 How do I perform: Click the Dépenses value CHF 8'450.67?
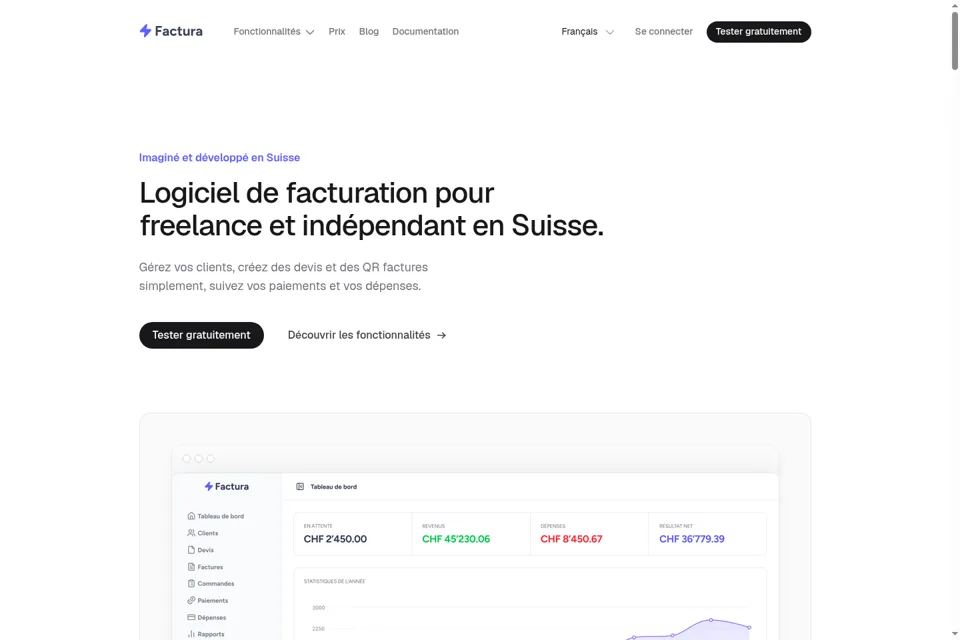coord(571,539)
